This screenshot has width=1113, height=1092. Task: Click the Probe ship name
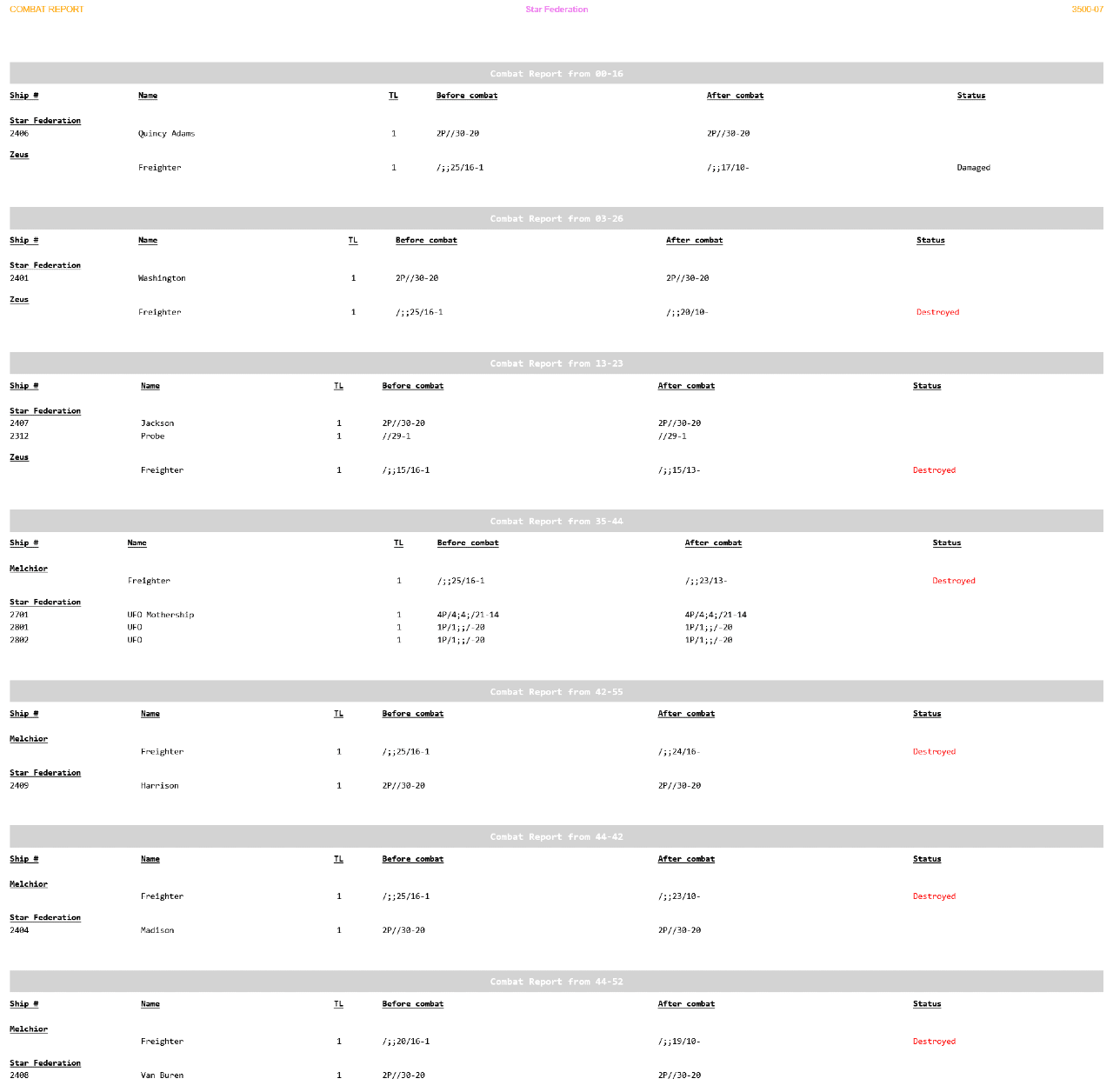tap(152, 436)
